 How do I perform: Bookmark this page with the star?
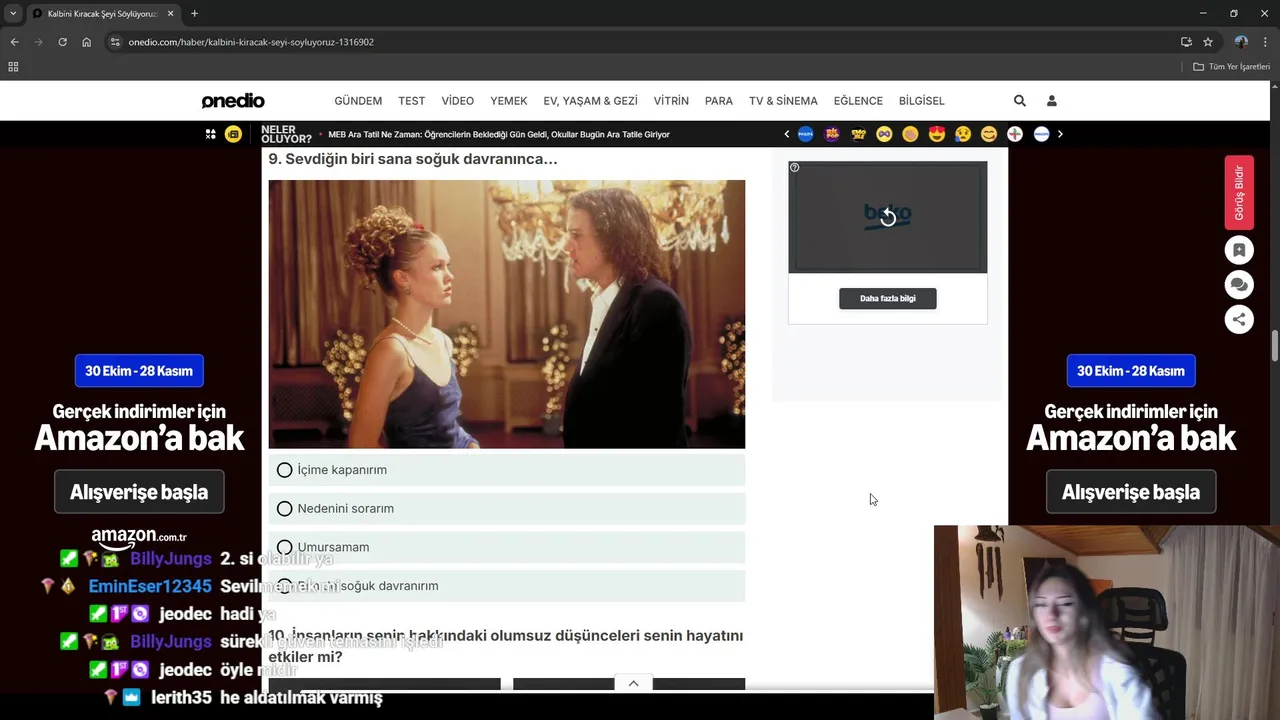1208,42
